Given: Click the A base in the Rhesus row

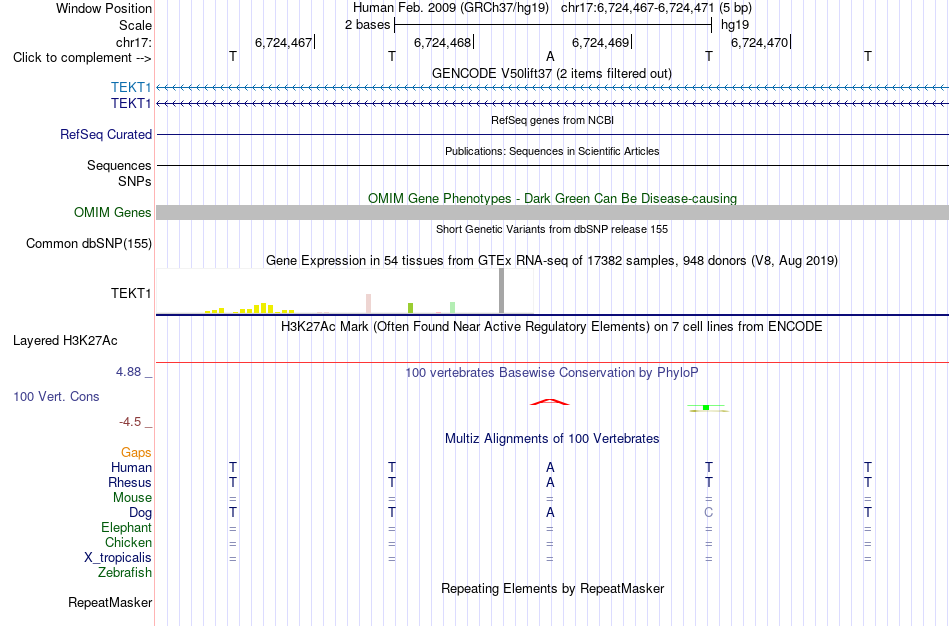Looking at the screenshot, I should coord(550,482).
